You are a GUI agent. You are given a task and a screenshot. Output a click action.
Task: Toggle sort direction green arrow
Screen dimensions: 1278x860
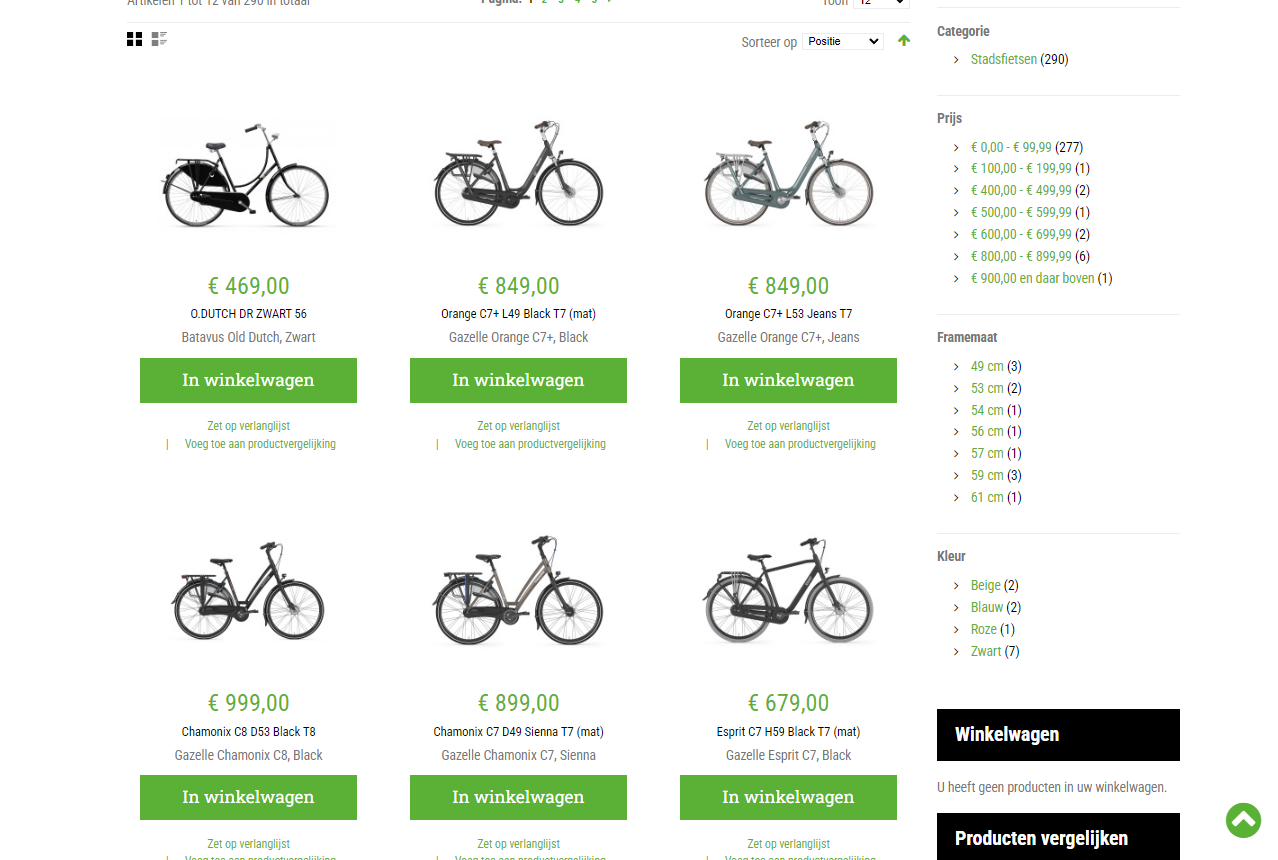tap(904, 41)
